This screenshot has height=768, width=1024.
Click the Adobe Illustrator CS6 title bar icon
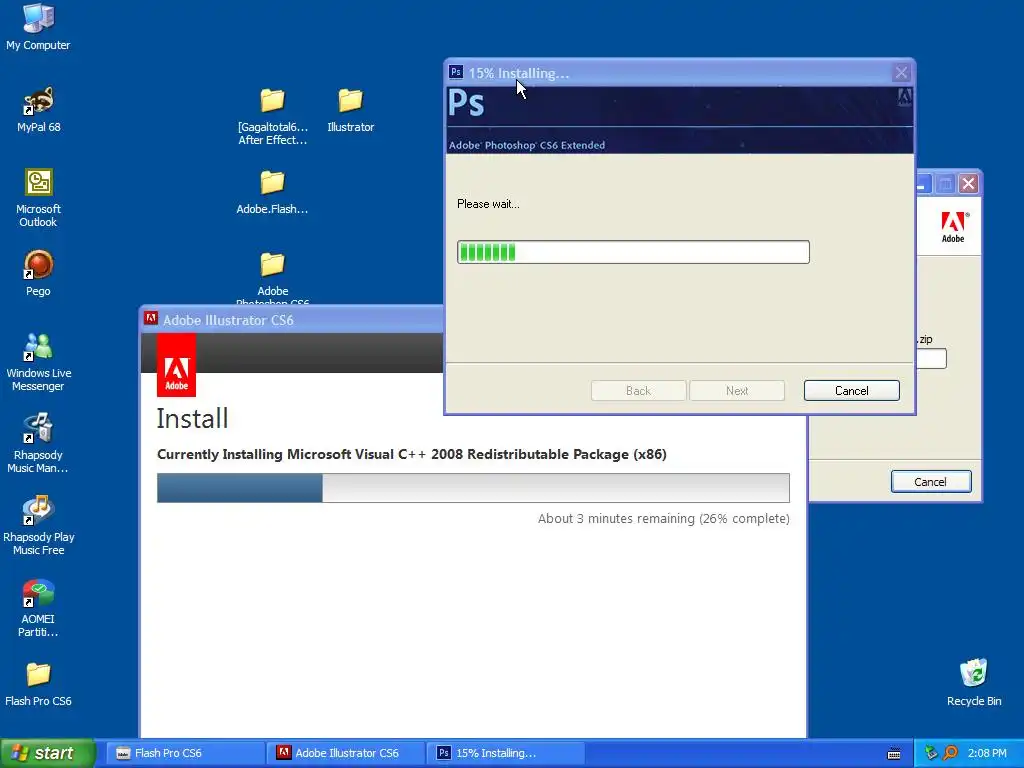click(151, 319)
